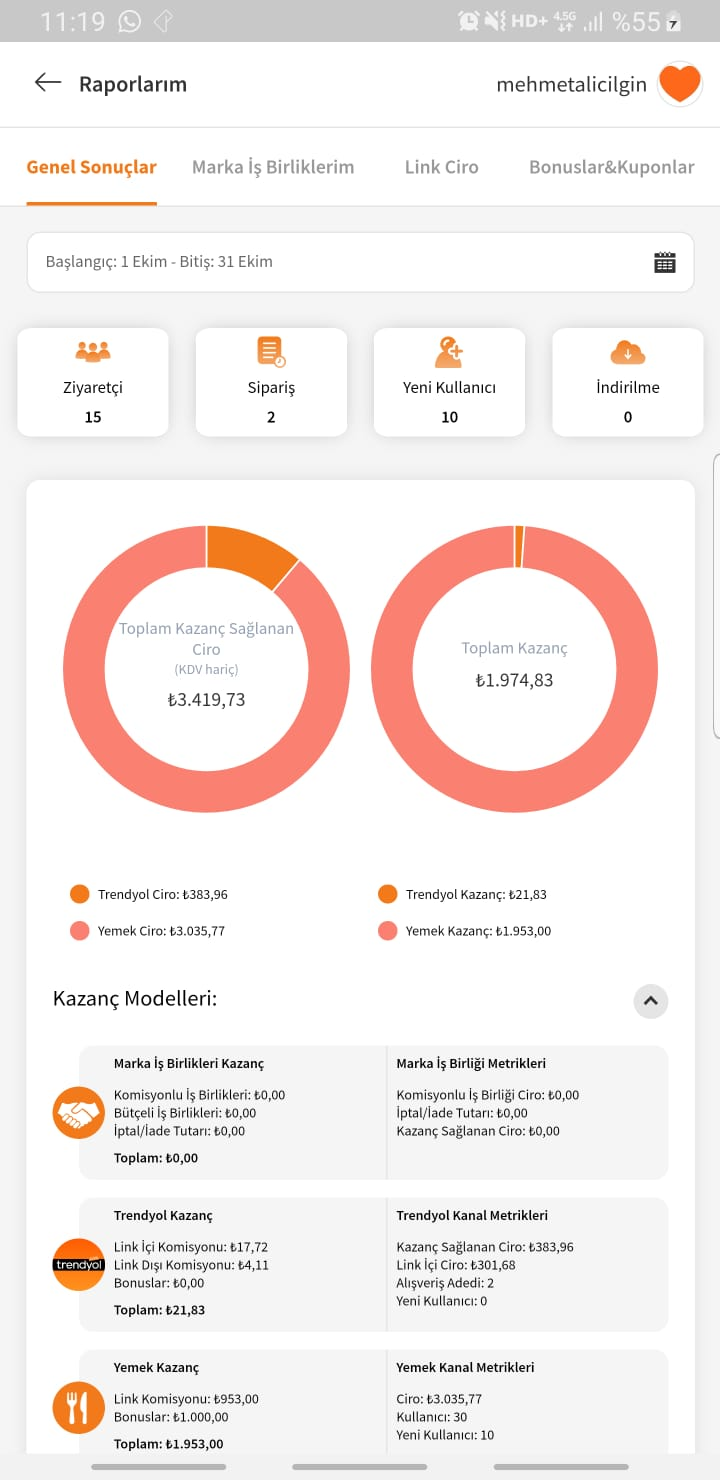This screenshot has width=720, height=1480.
Task: Tap the alarm icon in status bar
Action: [x=468, y=21]
